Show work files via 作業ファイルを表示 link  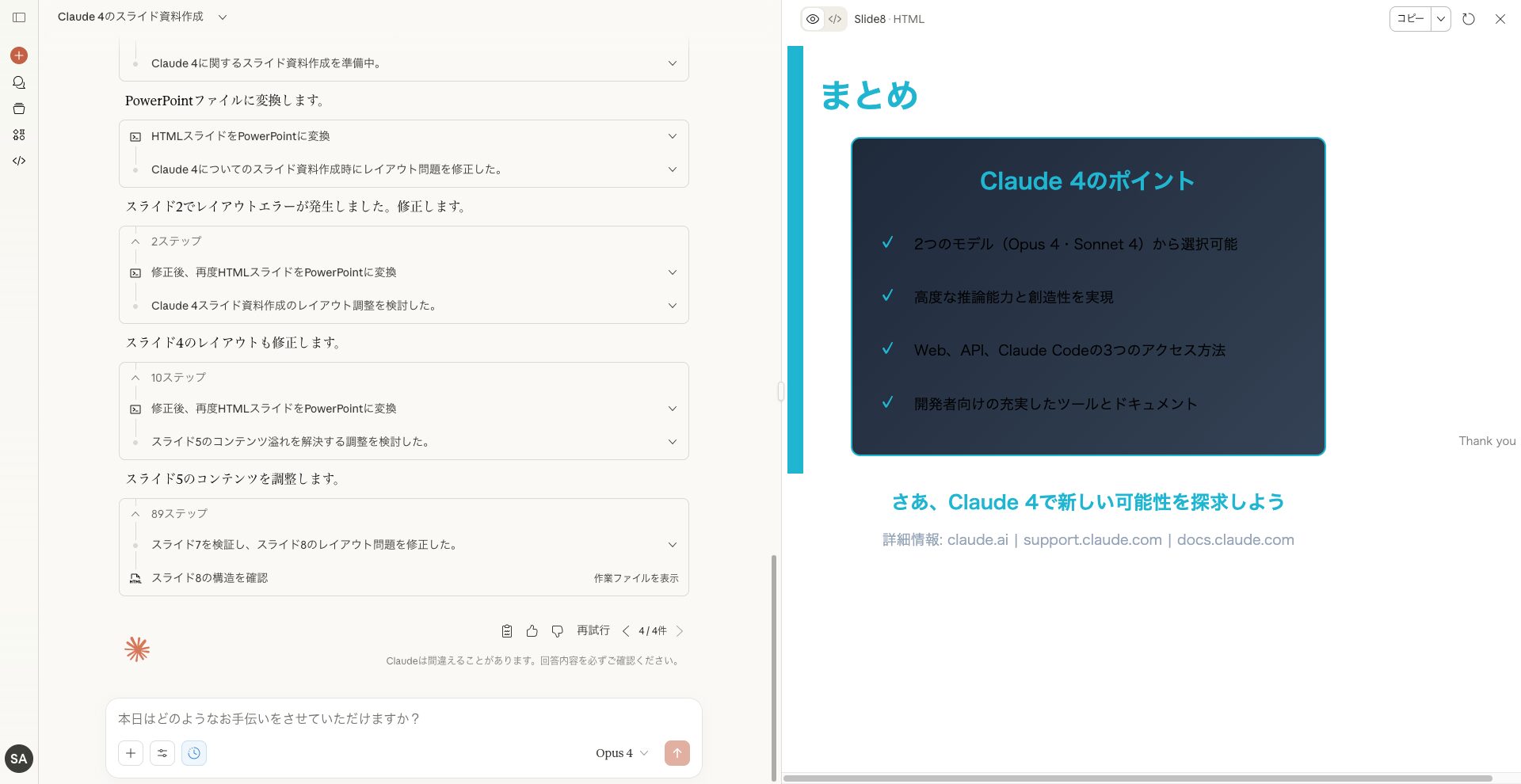[635, 578]
